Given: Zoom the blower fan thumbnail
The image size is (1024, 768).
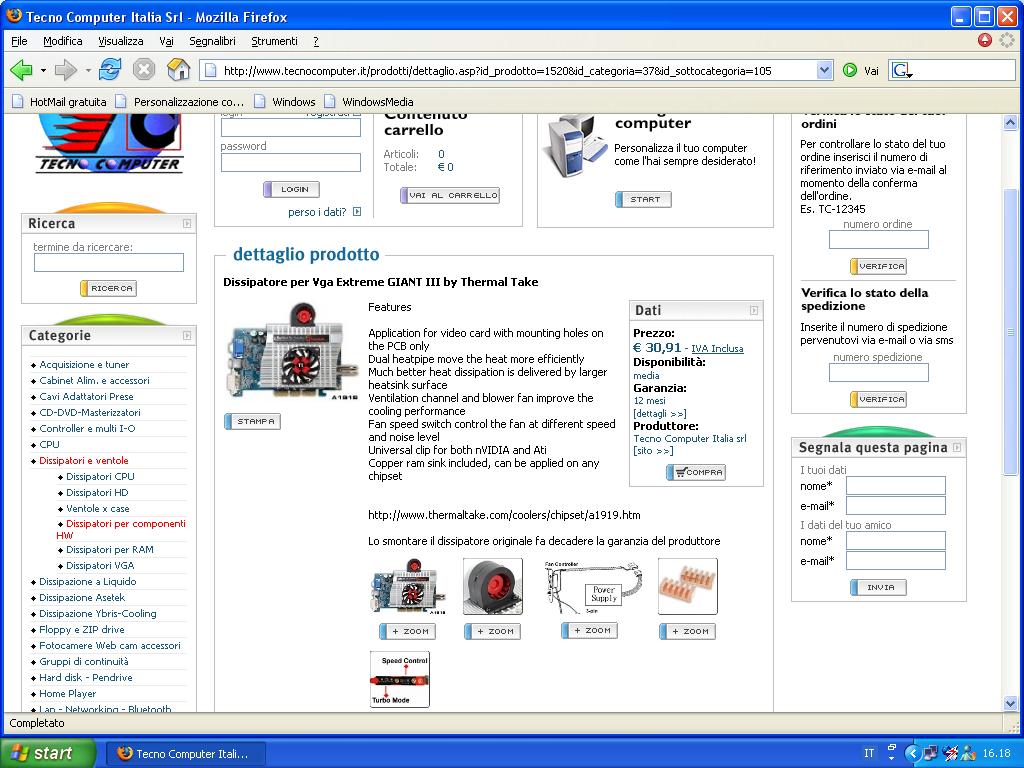Looking at the screenshot, I should click(x=492, y=632).
